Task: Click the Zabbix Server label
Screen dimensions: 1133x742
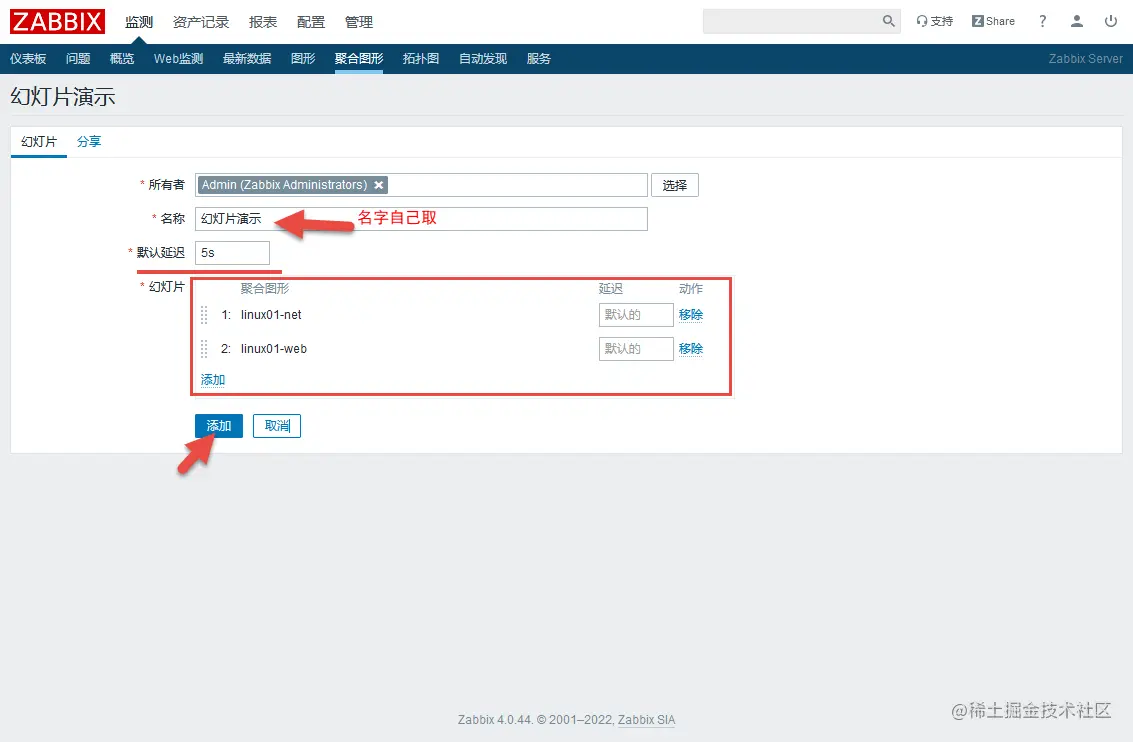Action: pos(1085,59)
